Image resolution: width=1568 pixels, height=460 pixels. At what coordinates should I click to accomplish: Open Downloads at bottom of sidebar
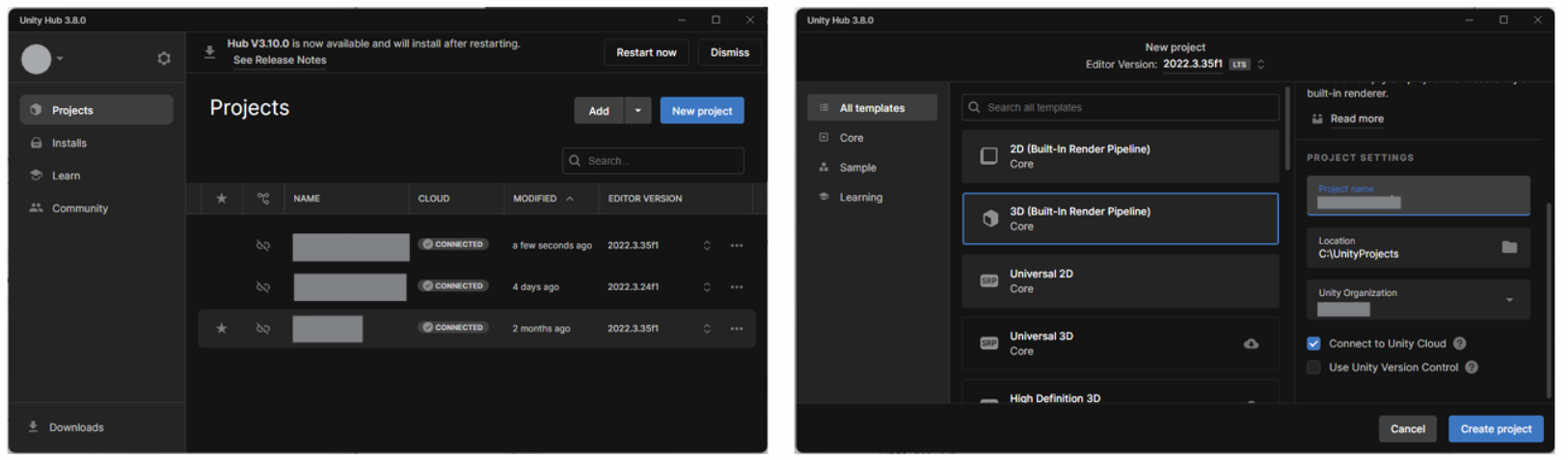pyautogui.click(x=67, y=427)
